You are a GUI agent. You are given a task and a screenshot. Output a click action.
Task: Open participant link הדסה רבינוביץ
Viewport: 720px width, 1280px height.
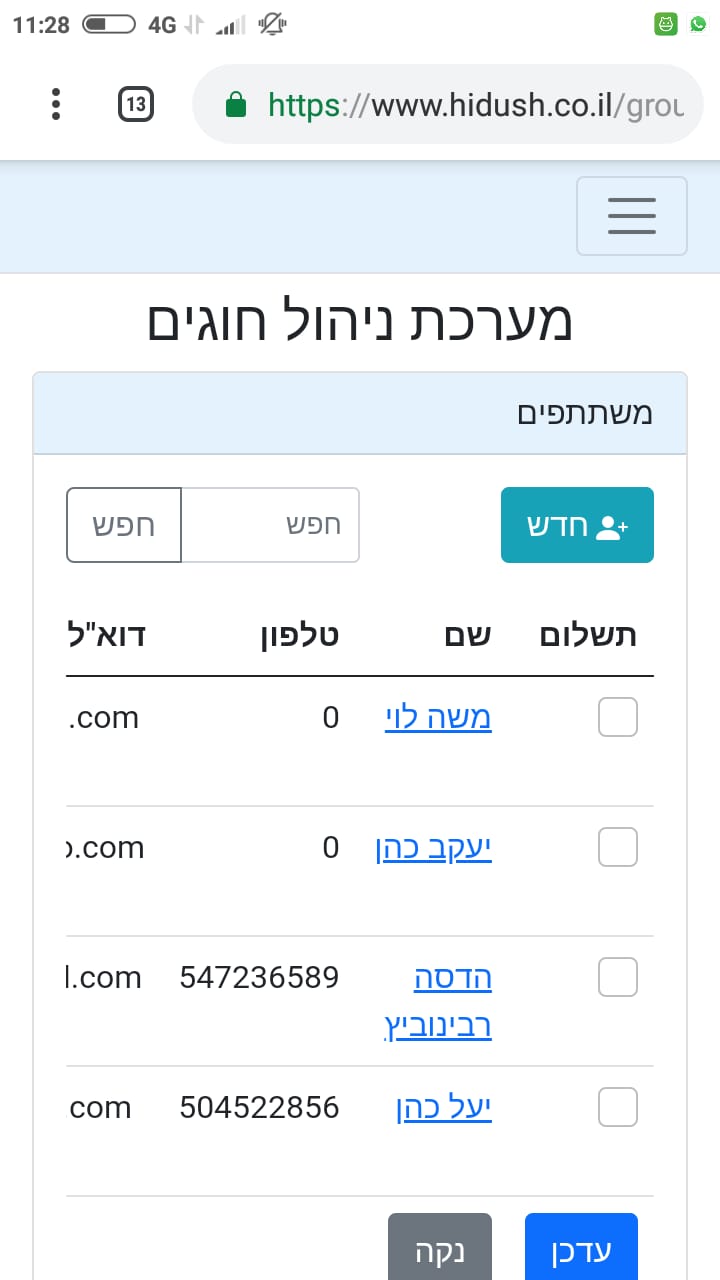452,1001
